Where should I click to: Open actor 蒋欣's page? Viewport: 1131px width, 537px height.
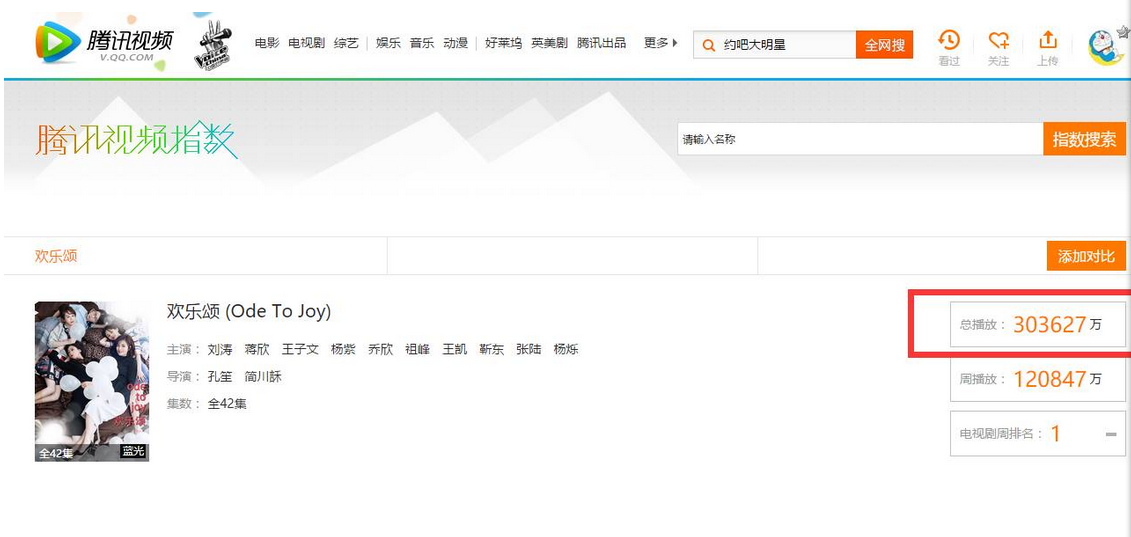(257, 350)
